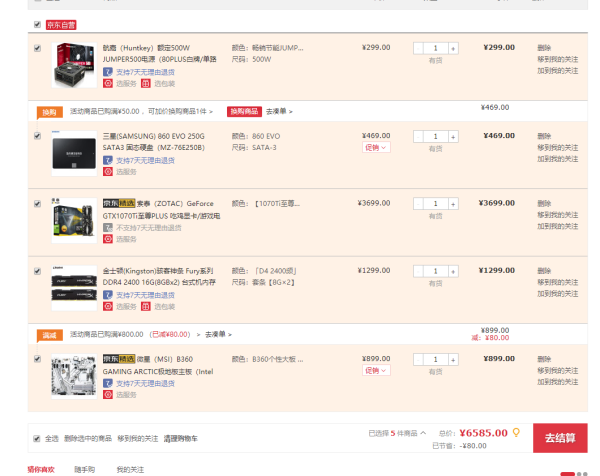
Task: Click the lightbulb icon beside total price
Action: (x=516, y=433)
